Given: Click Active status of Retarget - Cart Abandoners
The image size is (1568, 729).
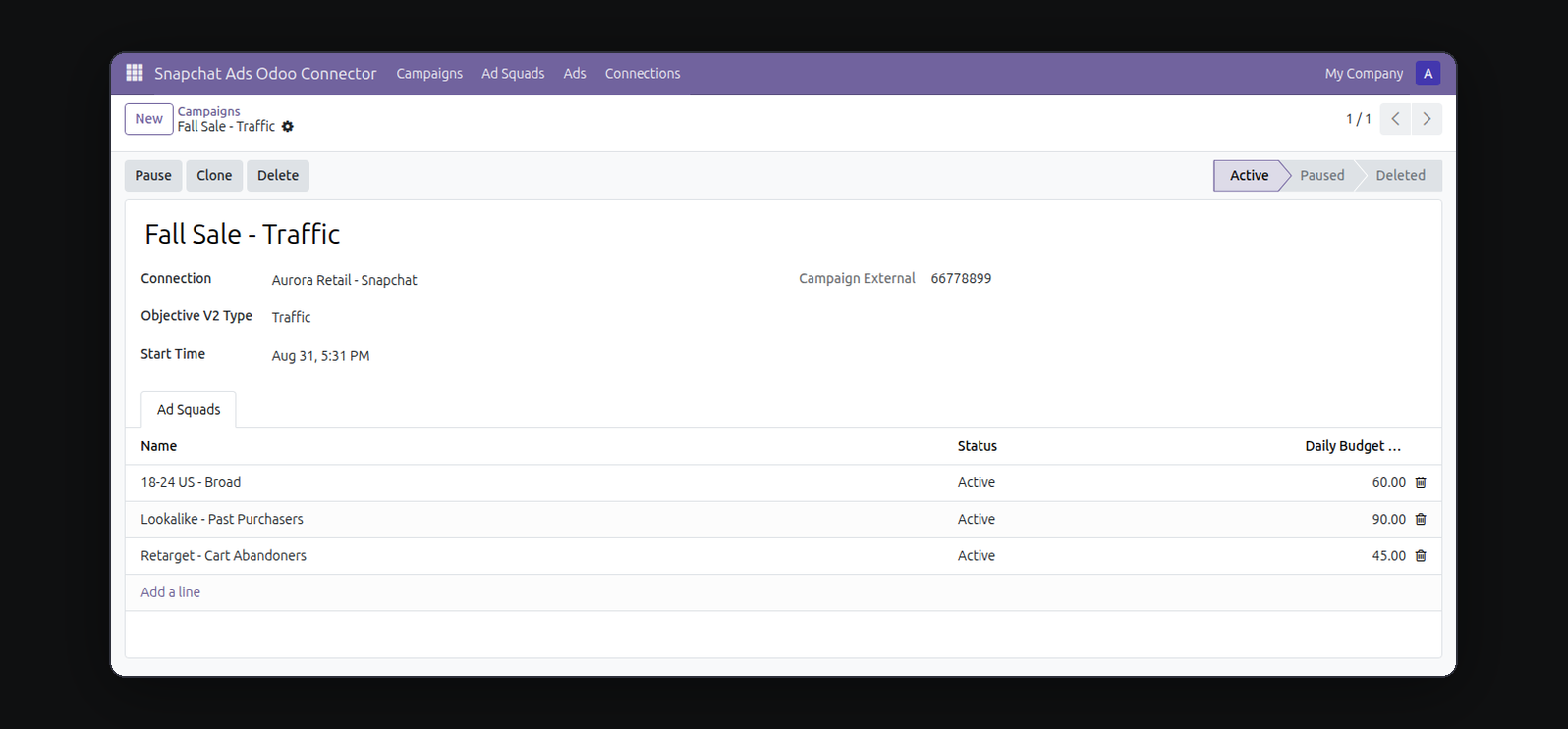Looking at the screenshot, I should coord(977,555).
